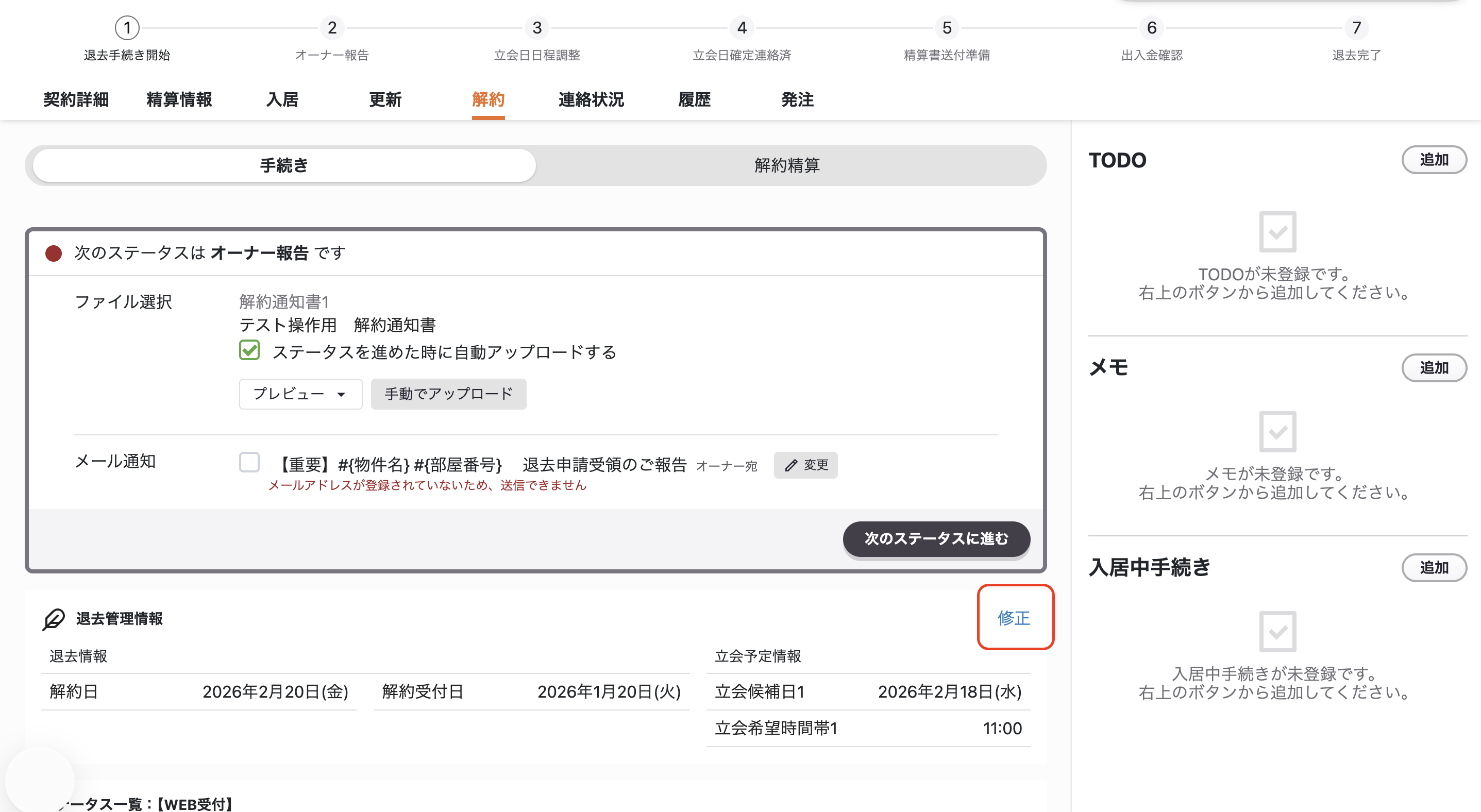Add 入居中手続き with 追加 button
This screenshot has width=1481, height=812.
point(1434,568)
